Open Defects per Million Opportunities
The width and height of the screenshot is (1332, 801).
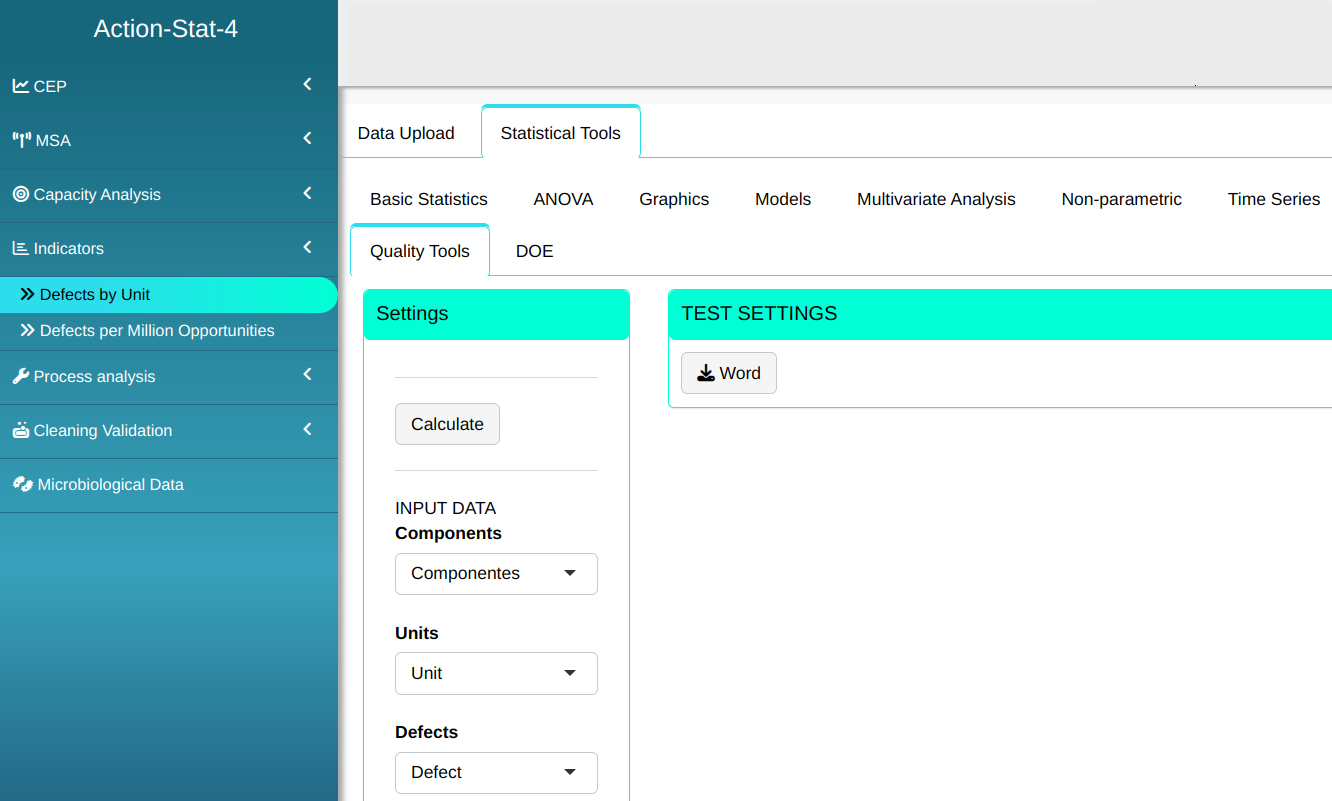point(156,330)
